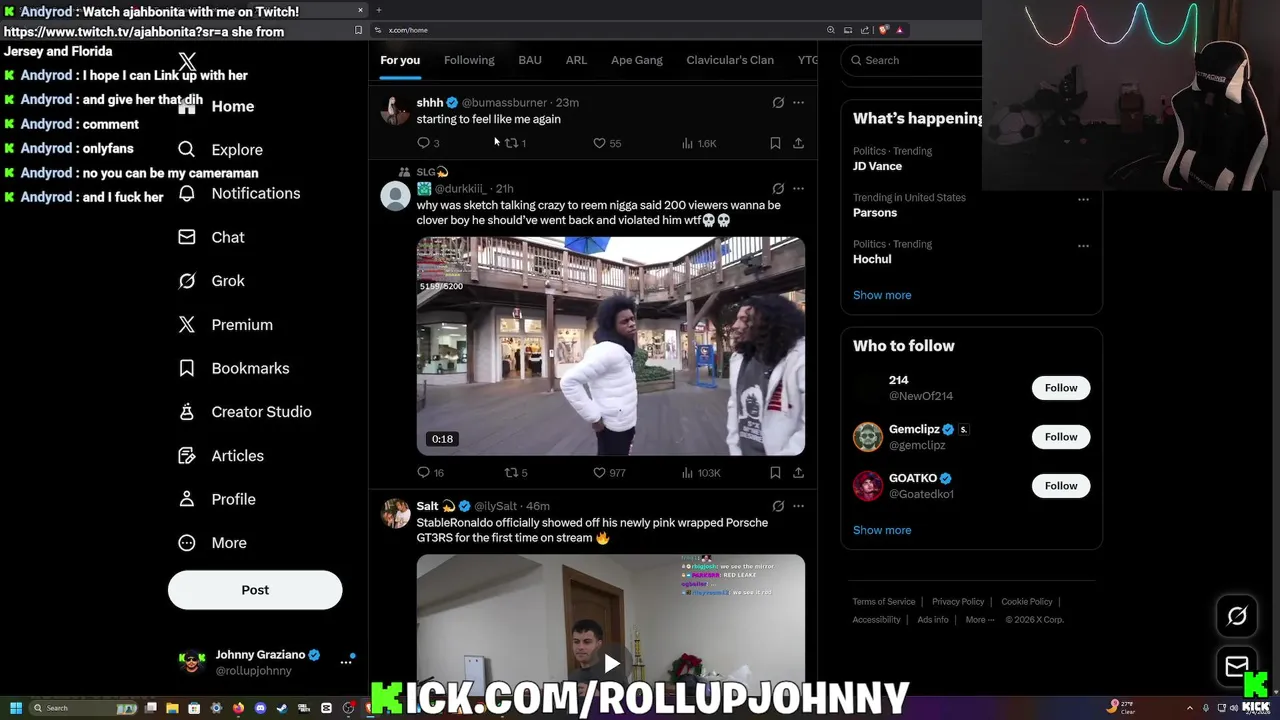
Task: Open Steam from the taskbar
Action: tap(282, 708)
